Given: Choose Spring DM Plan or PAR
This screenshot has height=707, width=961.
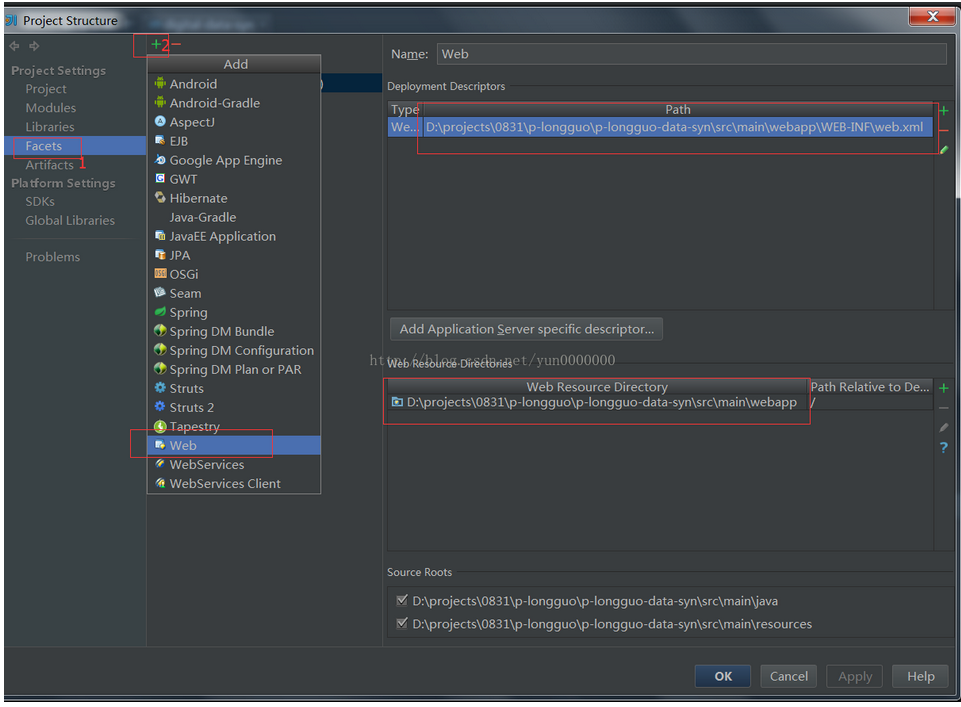Looking at the screenshot, I should (x=234, y=369).
